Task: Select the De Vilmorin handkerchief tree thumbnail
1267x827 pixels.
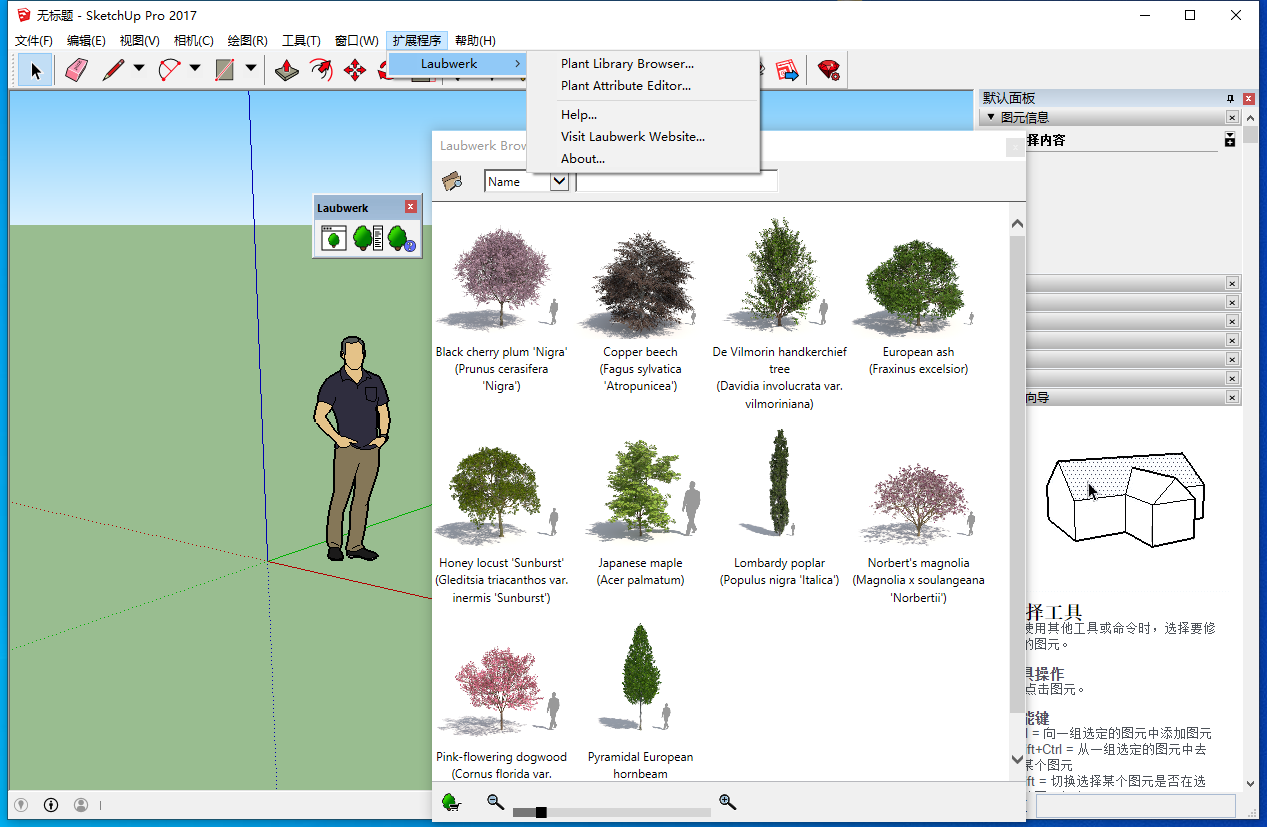Action: [x=779, y=274]
